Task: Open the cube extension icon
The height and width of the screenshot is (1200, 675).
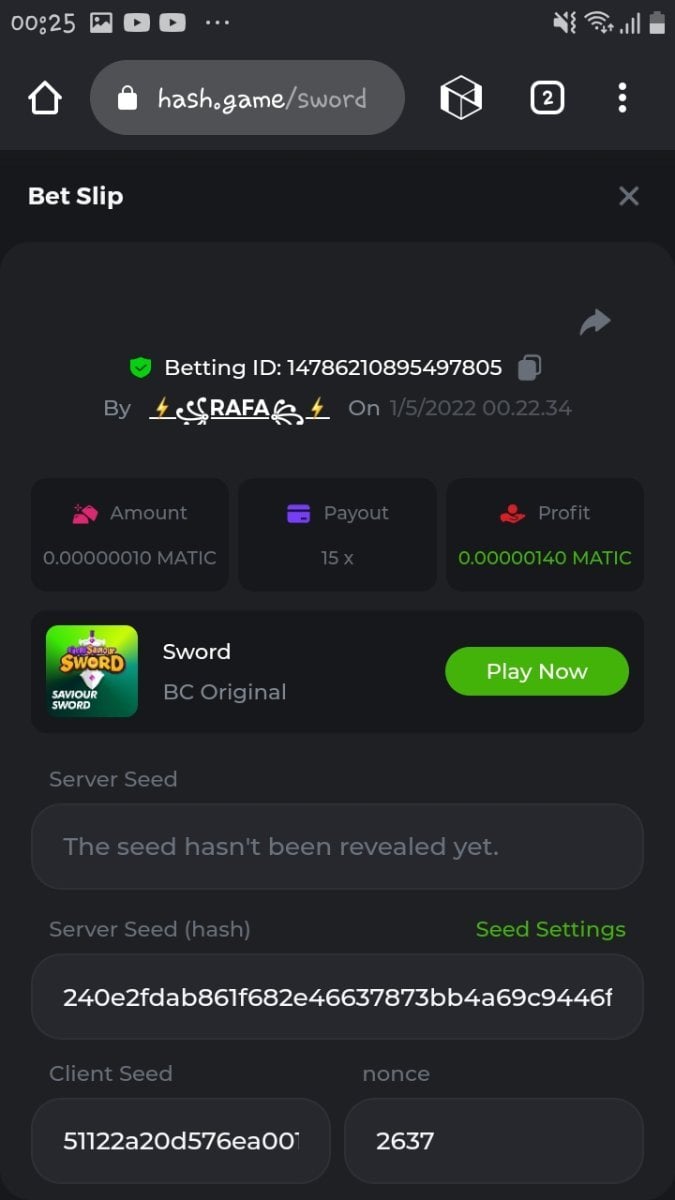Action: click(x=461, y=98)
